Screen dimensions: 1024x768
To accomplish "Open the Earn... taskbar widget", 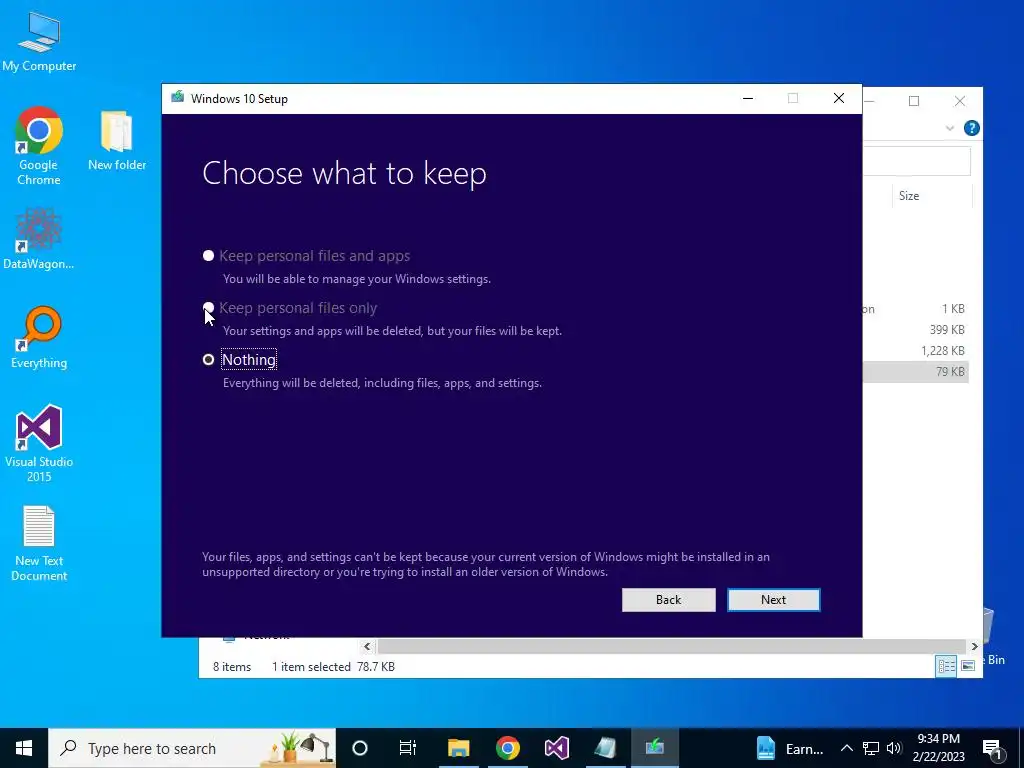I will pos(790,748).
